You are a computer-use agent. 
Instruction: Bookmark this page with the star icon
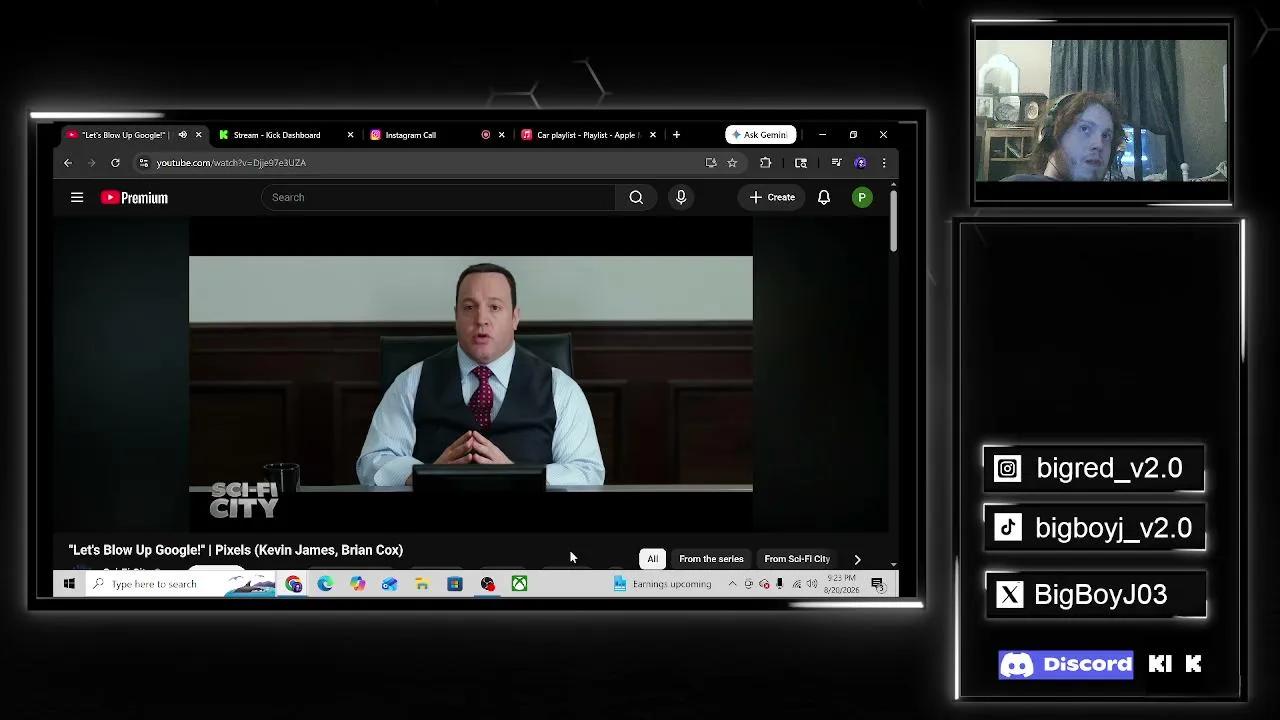(x=732, y=162)
